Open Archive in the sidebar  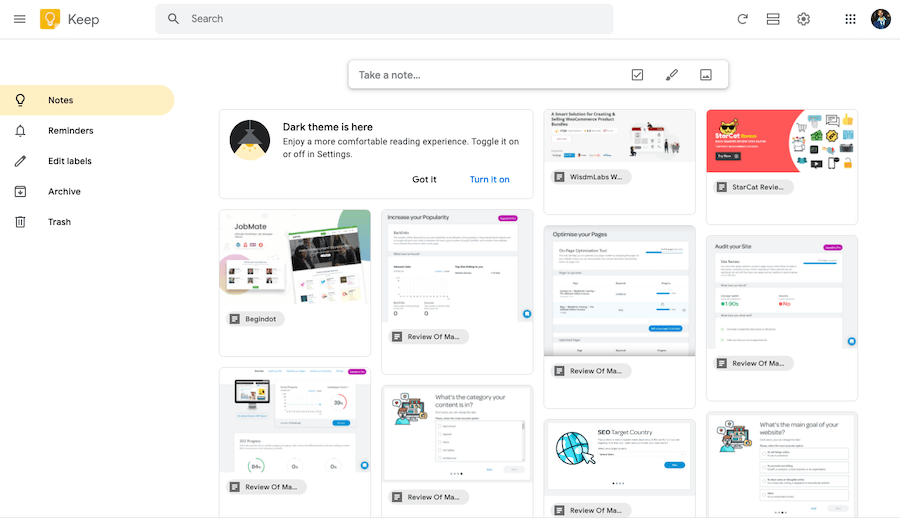pyautogui.click(x=87, y=192)
